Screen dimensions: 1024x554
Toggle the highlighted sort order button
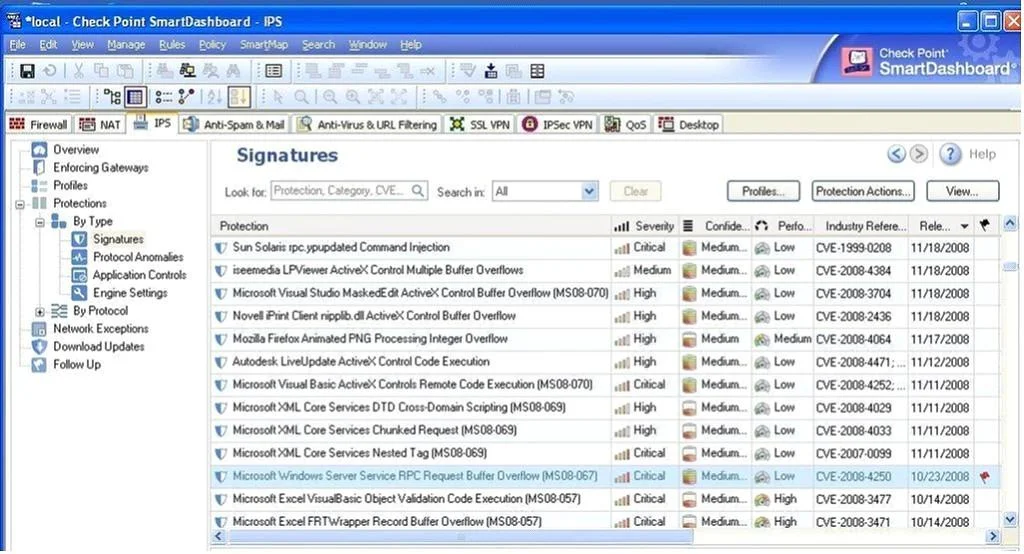point(239,97)
